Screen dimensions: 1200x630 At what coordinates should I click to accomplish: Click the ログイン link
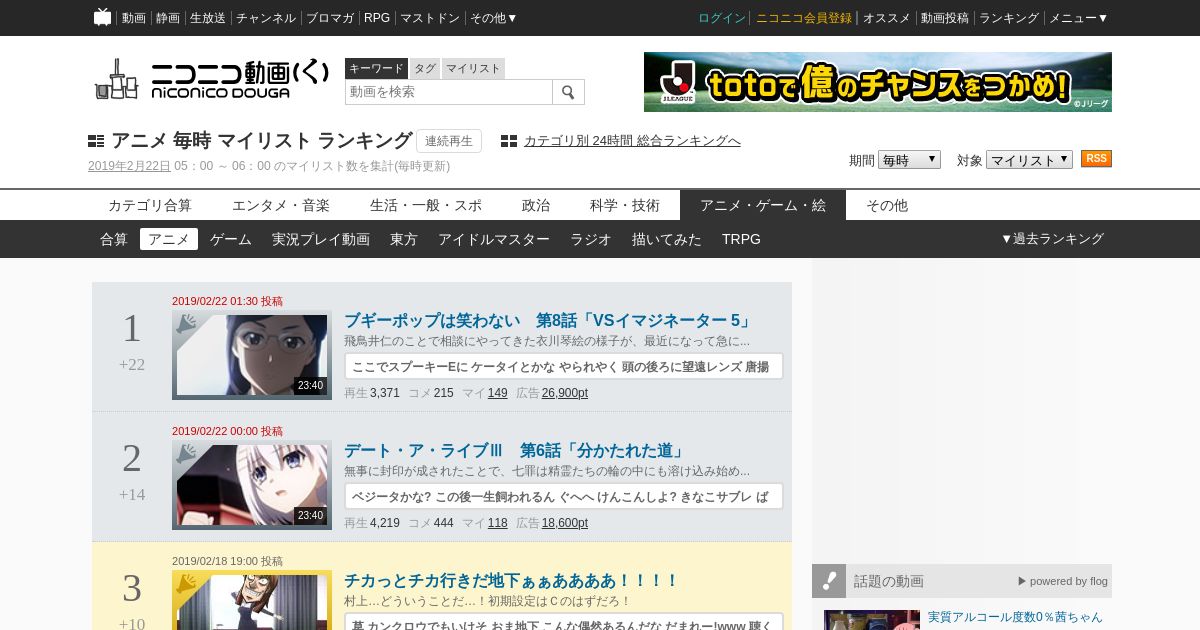pos(722,18)
